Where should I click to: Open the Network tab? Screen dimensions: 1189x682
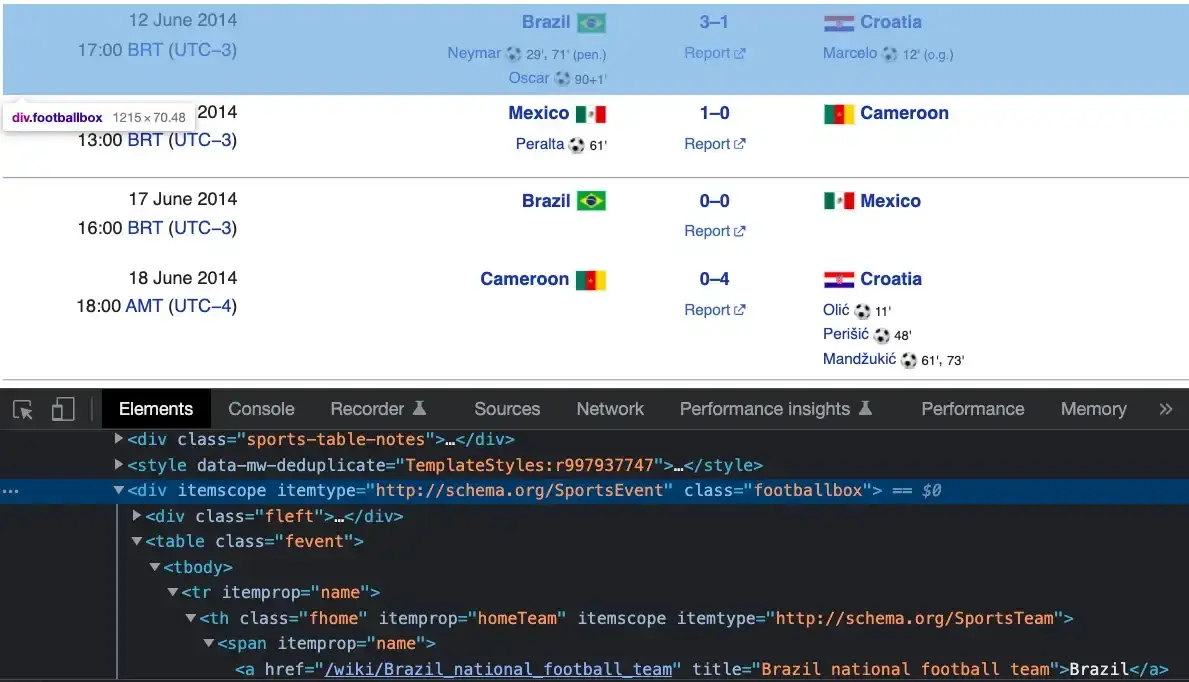tap(610, 409)
